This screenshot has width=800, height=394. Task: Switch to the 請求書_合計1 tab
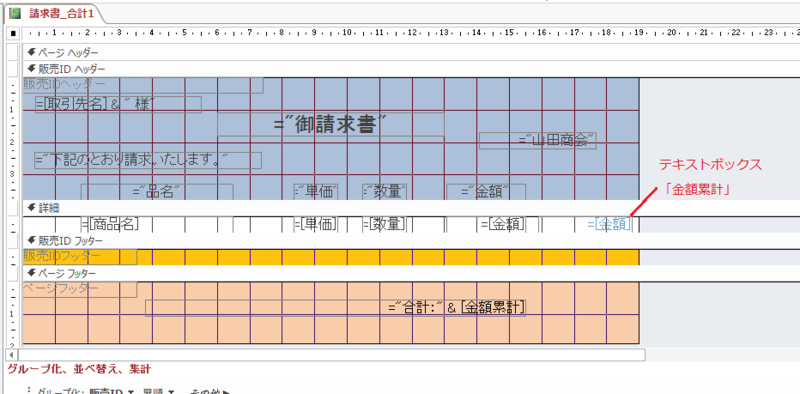click(x=54, y=14)
